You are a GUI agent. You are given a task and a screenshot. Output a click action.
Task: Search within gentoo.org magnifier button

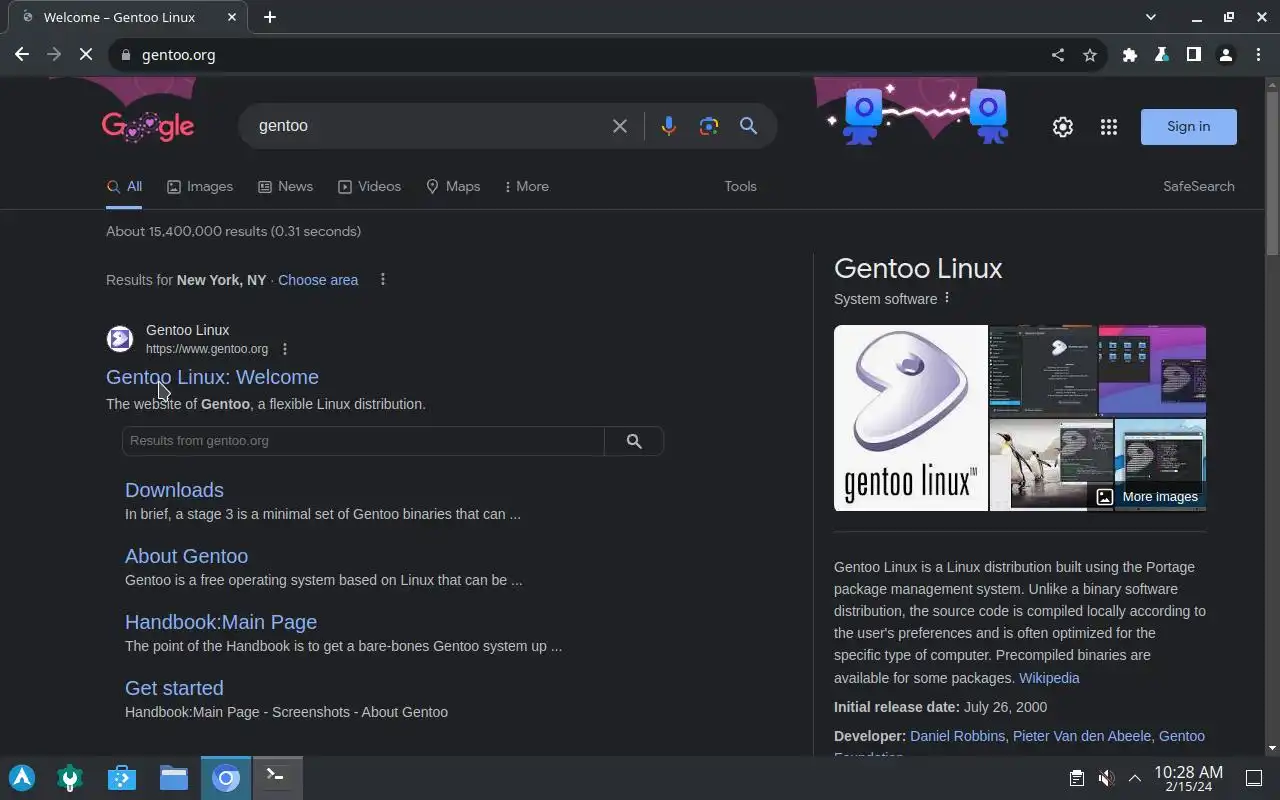(634, 441)
